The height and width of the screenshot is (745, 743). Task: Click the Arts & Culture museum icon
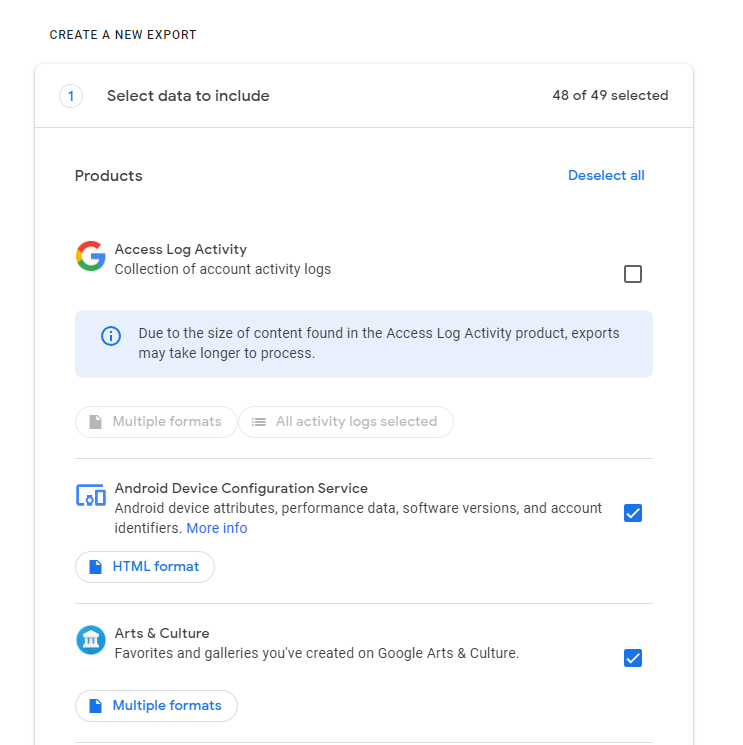click(x=91, y=640)
